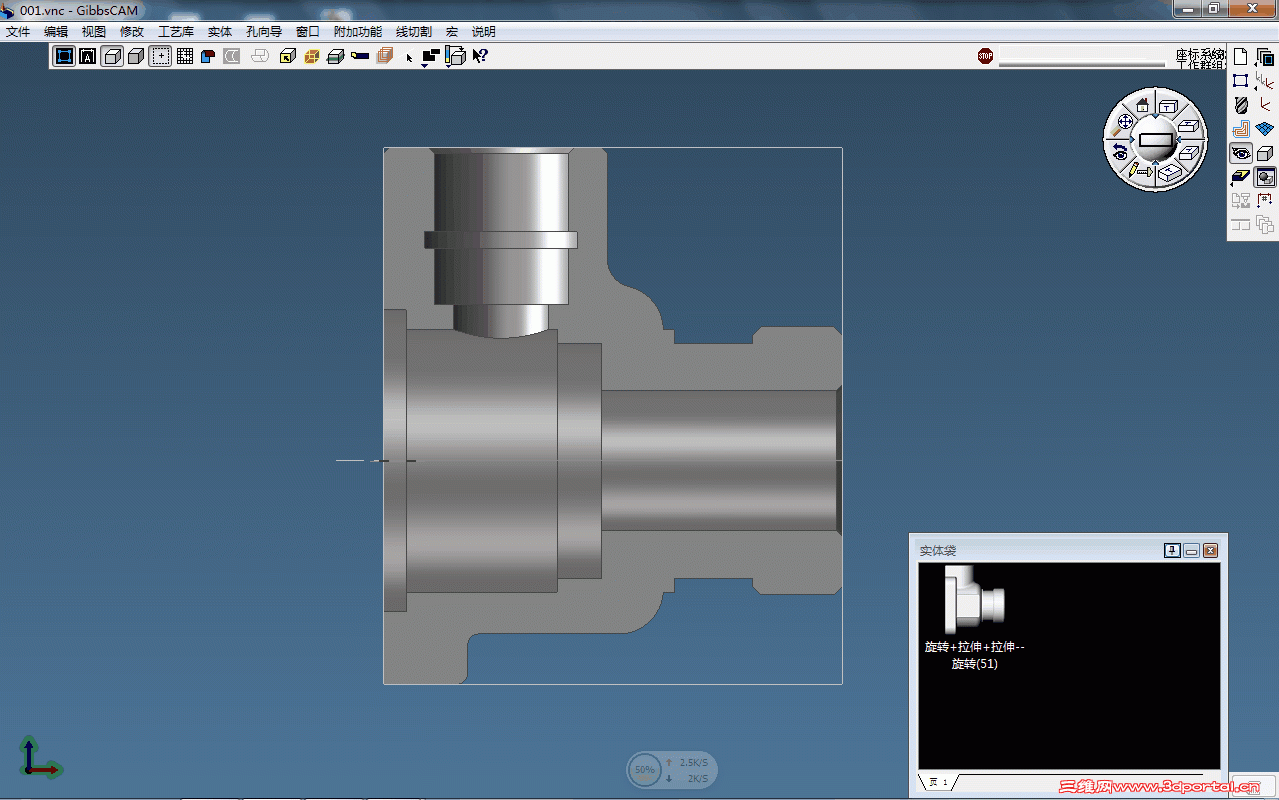Click the stacked orange sheets icon
1279x800 pixels.
point(384,56)
